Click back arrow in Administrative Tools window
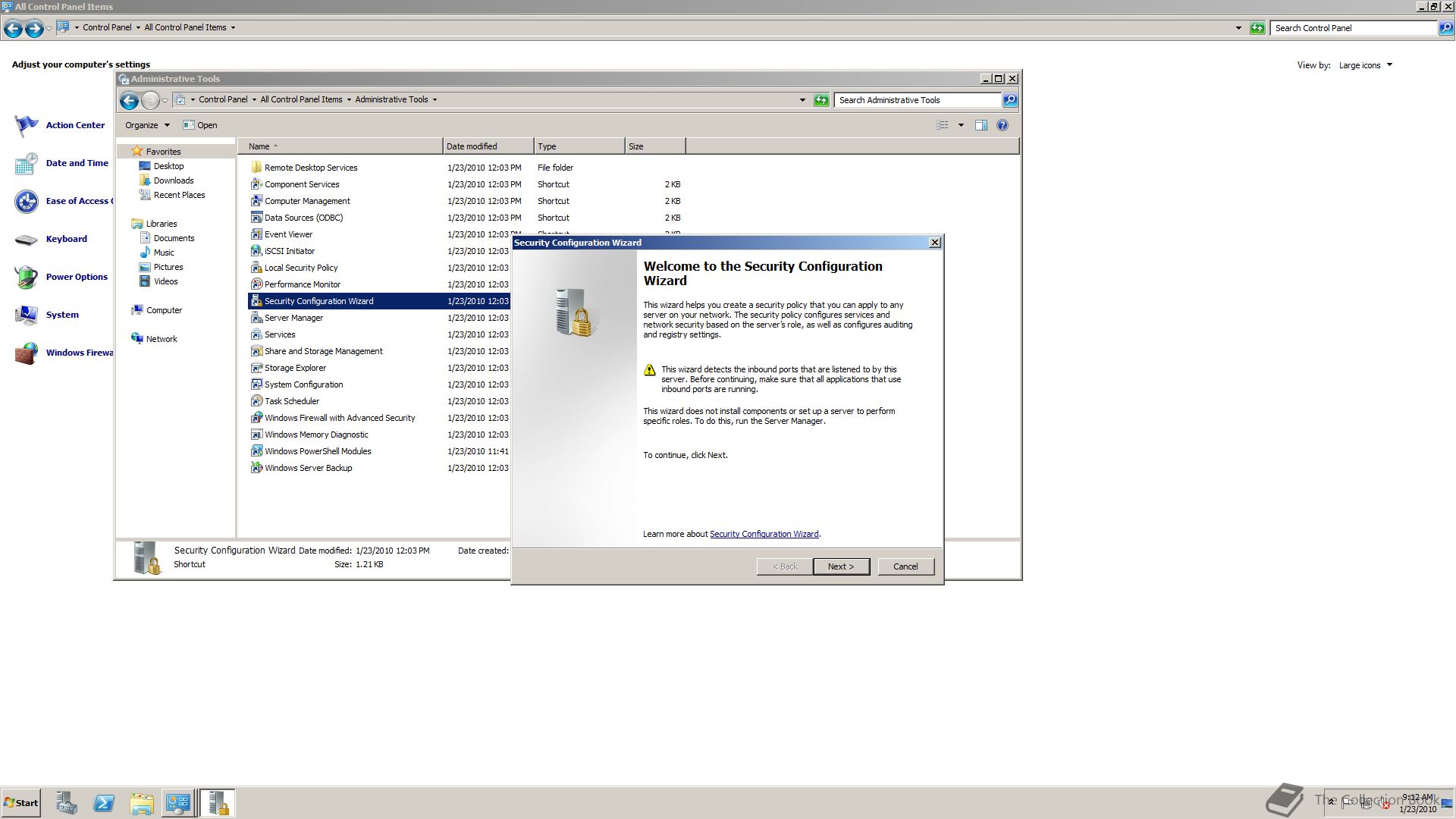1456x819 pixels. 130,100
